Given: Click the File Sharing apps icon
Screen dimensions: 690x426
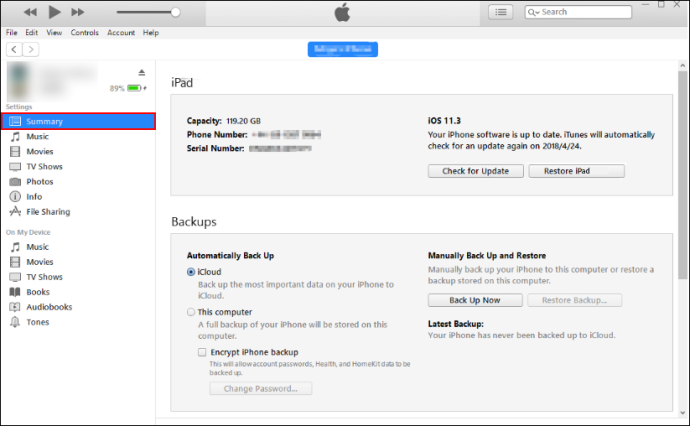Looking at the screenshot, I should point(15,212).
